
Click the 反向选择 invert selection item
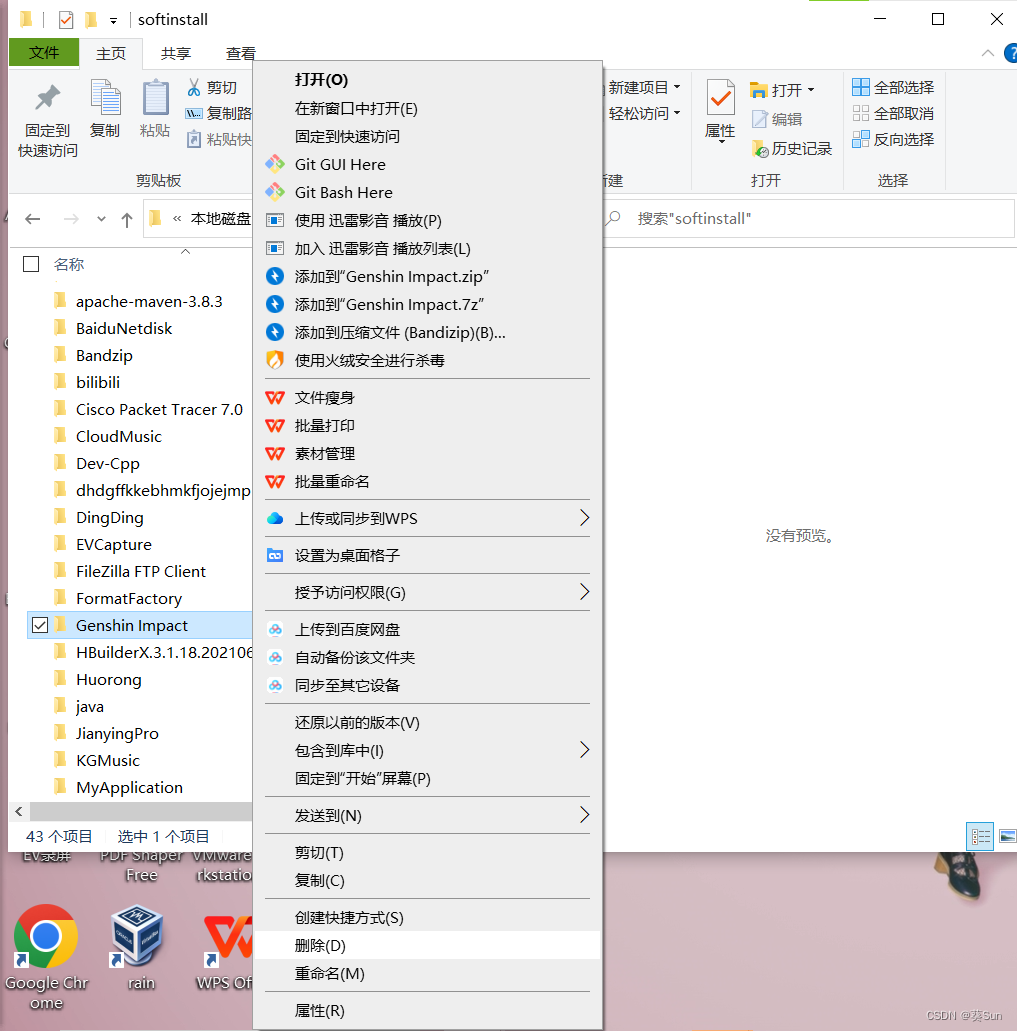pos(893,139)
